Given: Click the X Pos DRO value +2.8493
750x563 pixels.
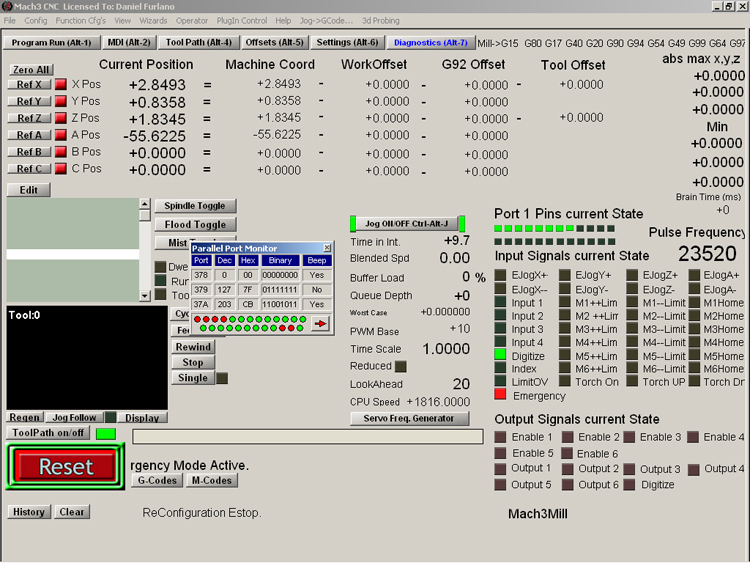Looking at the screenshot, I should (x=157, y=85).
